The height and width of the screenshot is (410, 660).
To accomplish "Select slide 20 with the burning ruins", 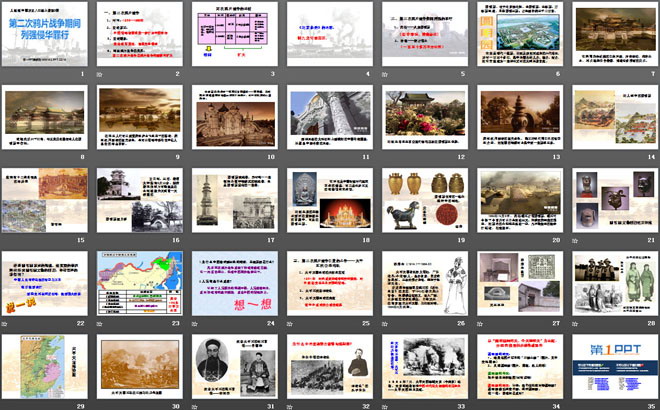I will 520,200.
